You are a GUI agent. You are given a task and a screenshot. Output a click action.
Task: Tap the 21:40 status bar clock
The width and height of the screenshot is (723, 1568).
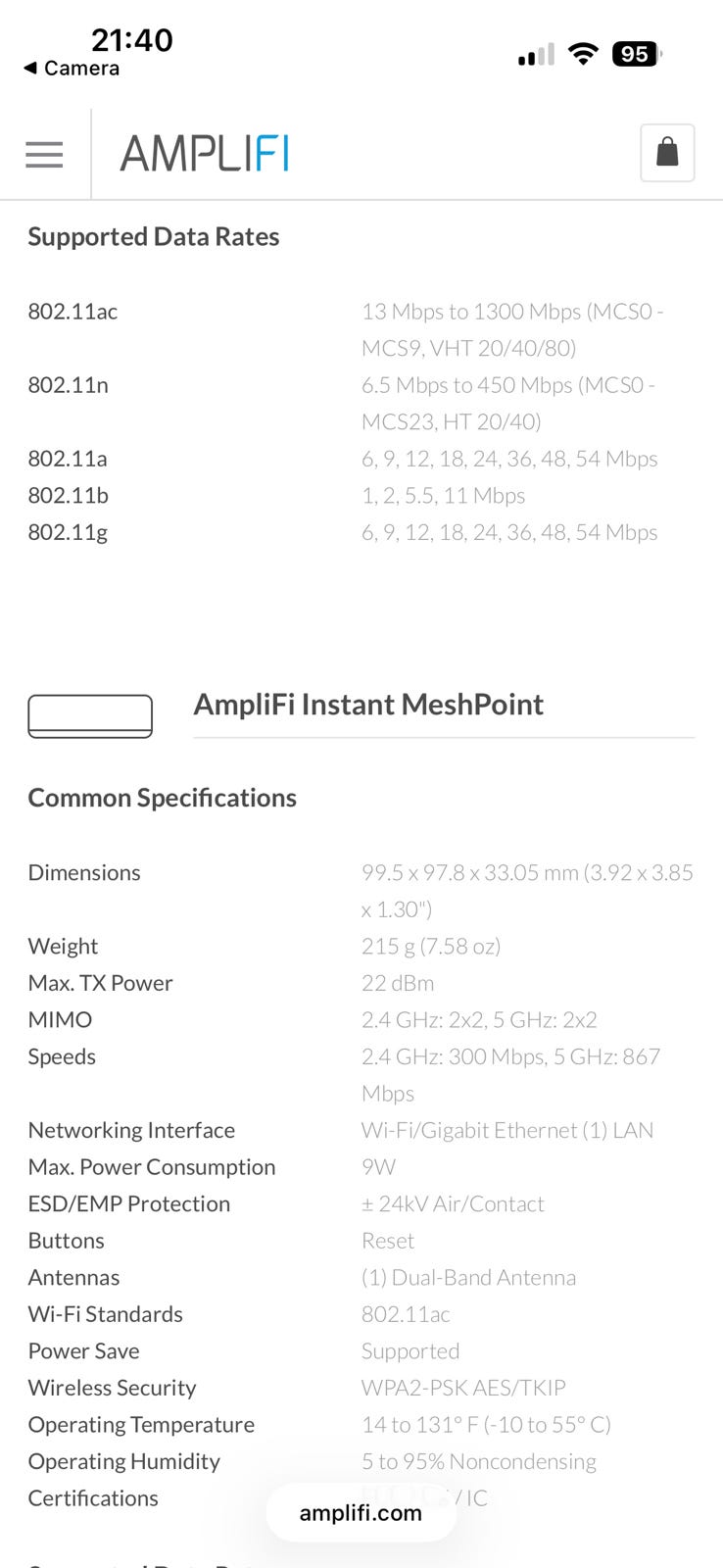(x=131, y=40)
